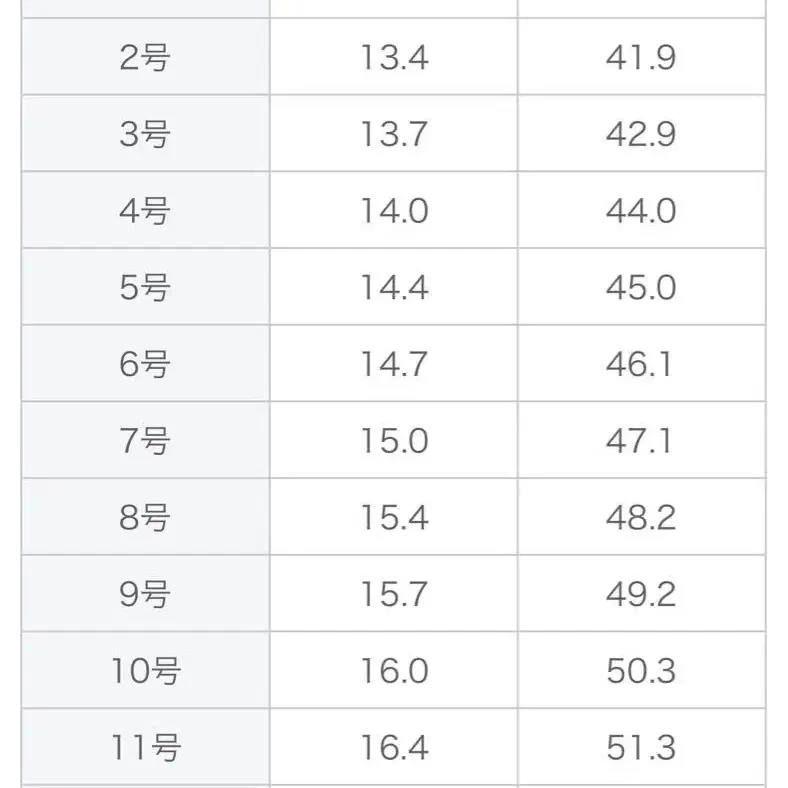The height and width of the screenshot is (788, 788).
Task: Click the 47.1 circumference value
Action: (x=641, y=441)
